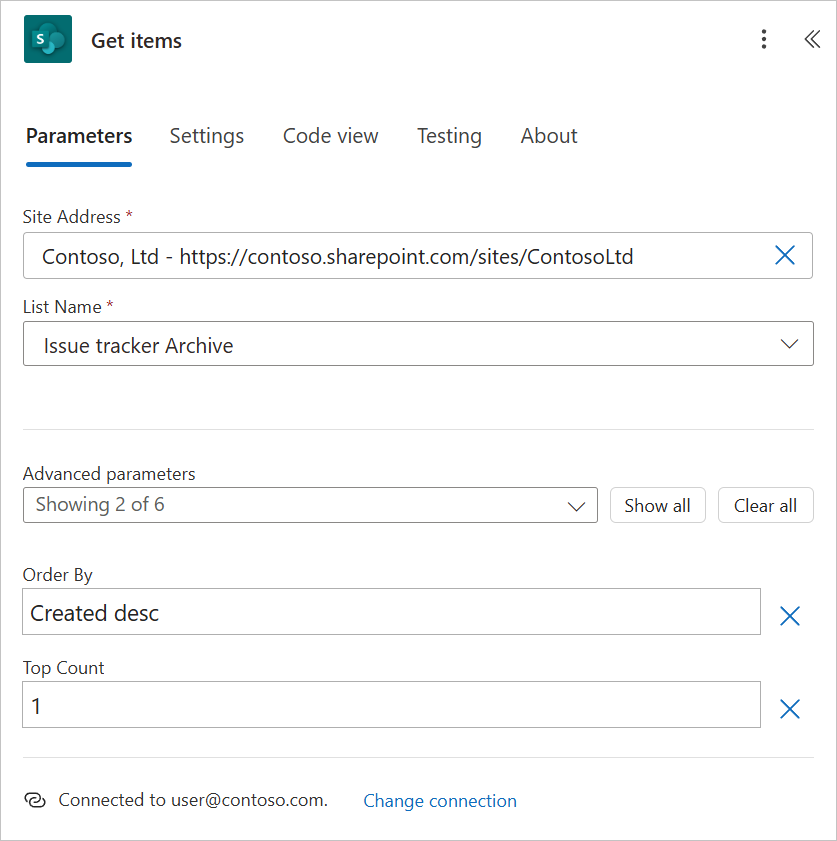837x841 pixels.
Task: Open the Code view tab
Action: tap(331, 136)
